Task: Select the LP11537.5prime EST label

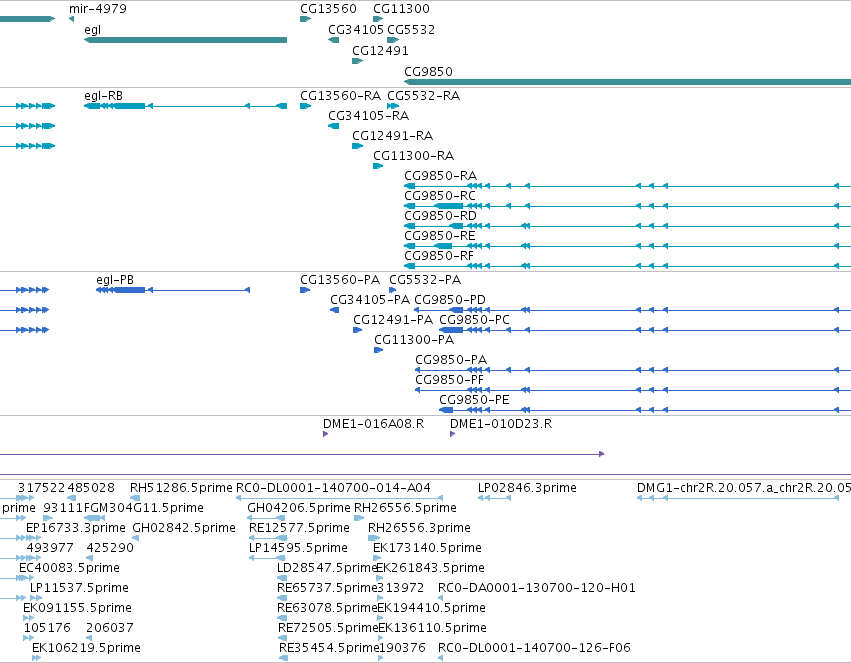Action: pos(79,588)
